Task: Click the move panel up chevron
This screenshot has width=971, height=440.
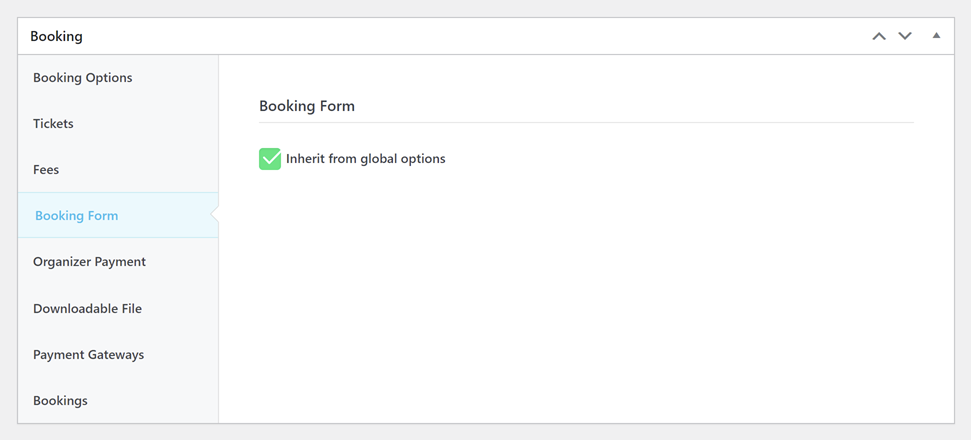Action: point(879,36)
